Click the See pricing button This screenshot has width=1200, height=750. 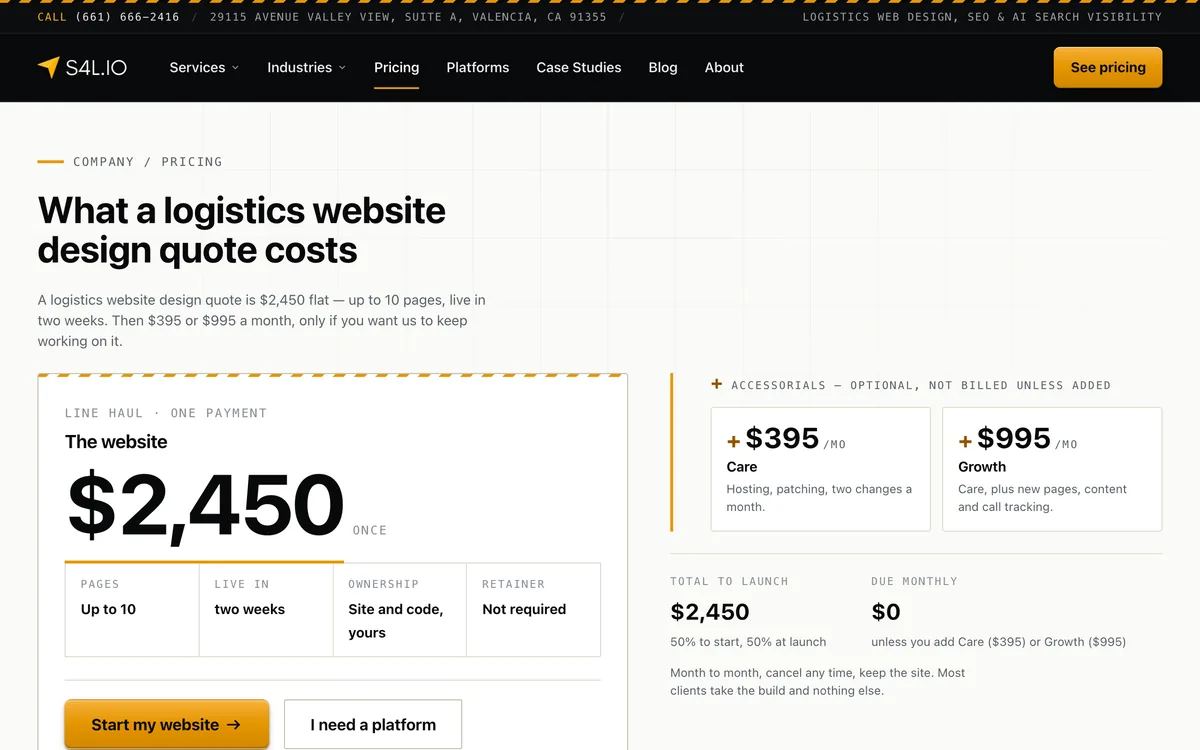point(1108,67)
